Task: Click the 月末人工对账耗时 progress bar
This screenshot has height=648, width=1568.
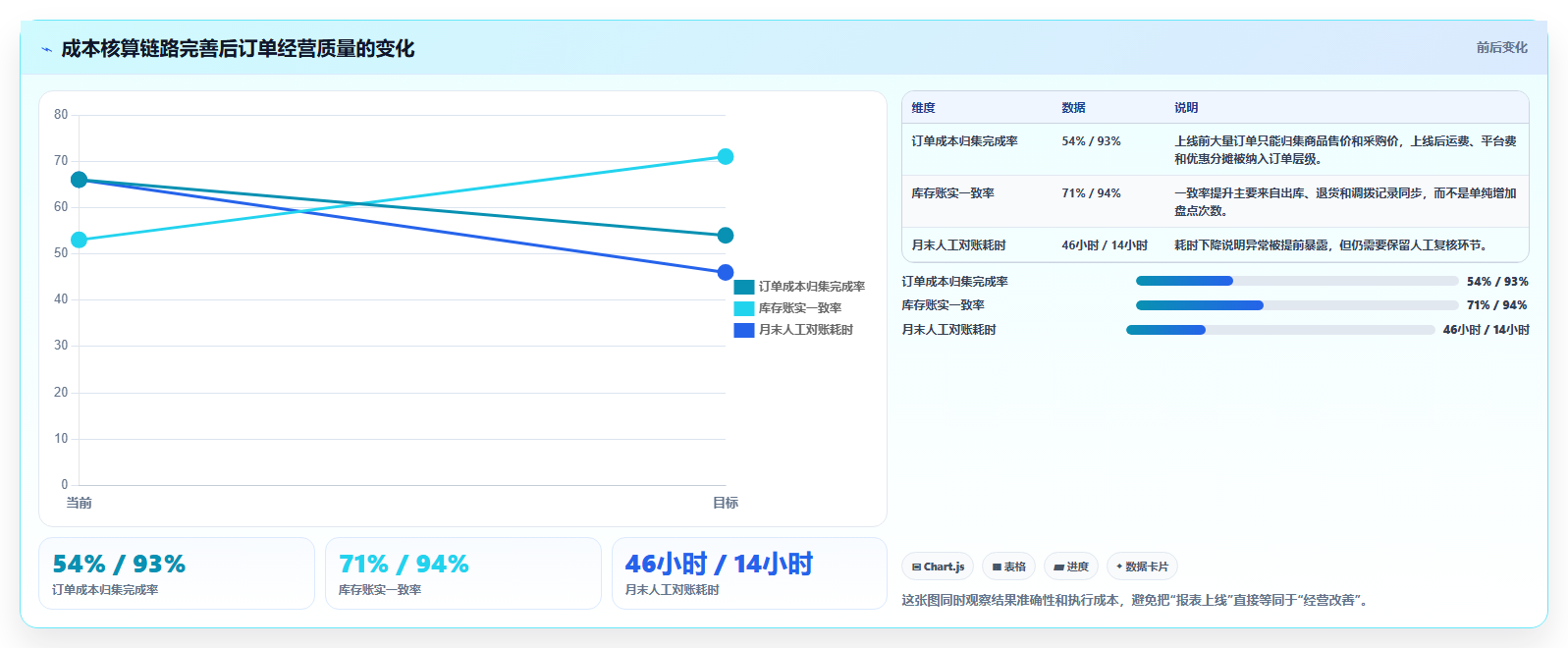Action: click(1280, 330)
